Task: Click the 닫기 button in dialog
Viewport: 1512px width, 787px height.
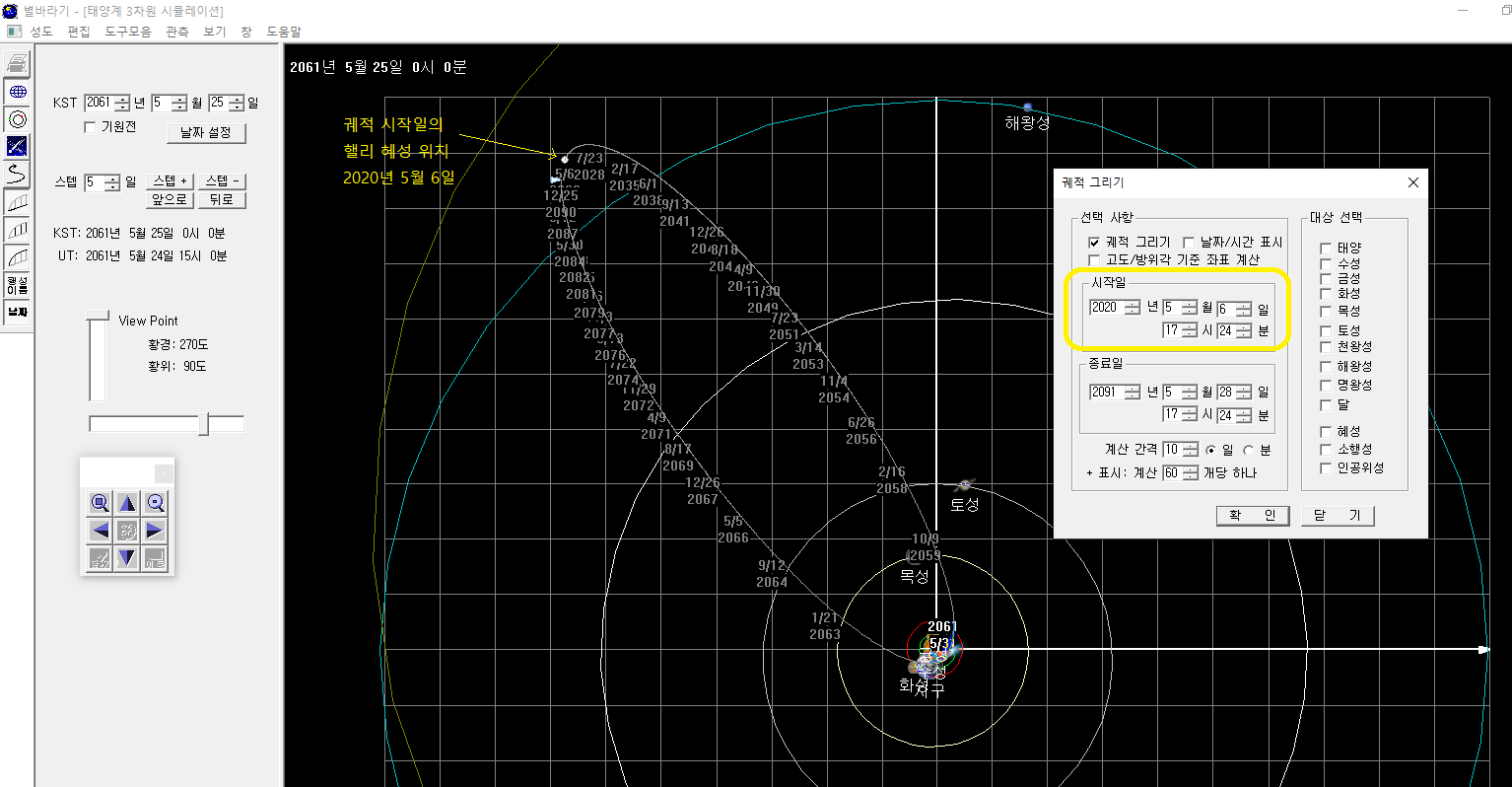Action: pyautogui.click(x=1338, y=515)
